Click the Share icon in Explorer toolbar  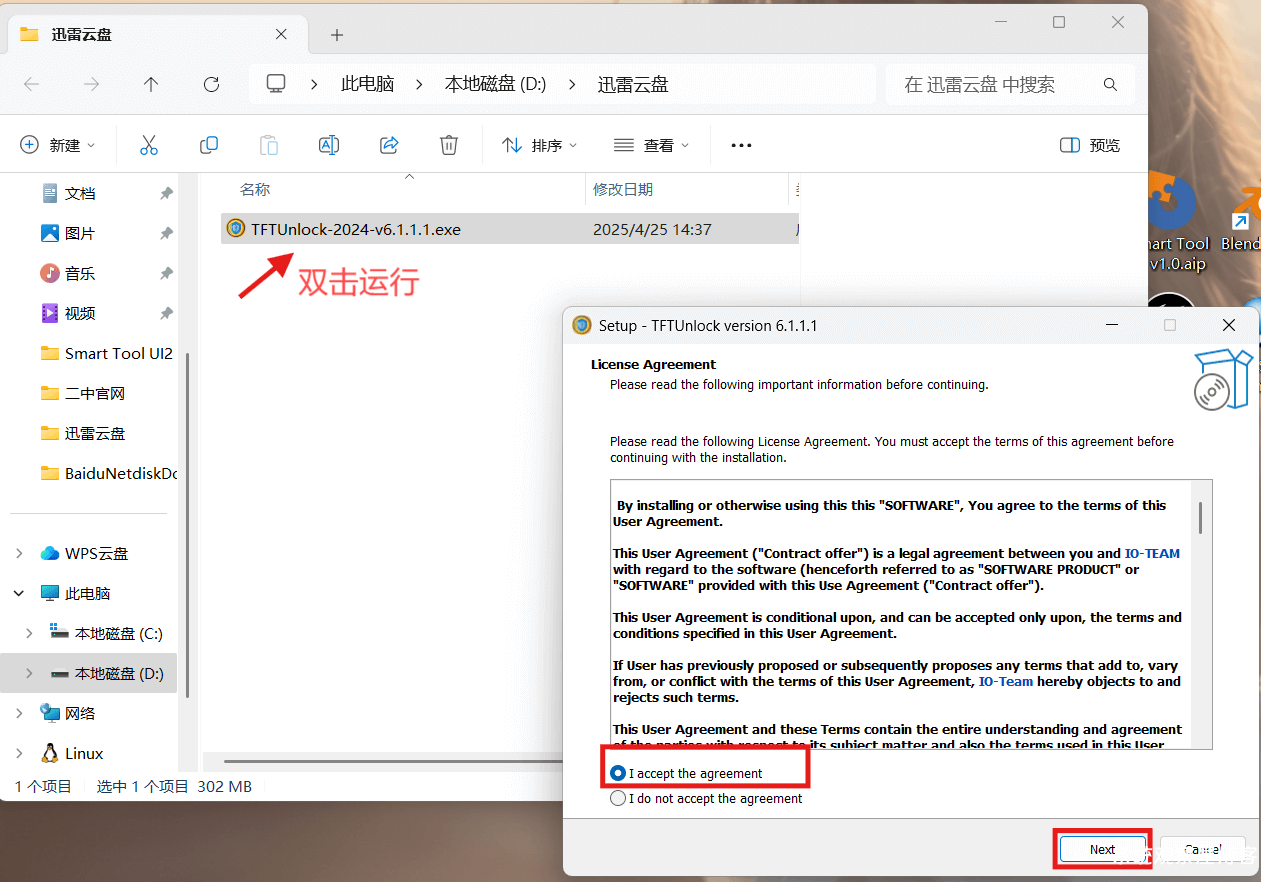pyautogui.click(x=389, y=145)
